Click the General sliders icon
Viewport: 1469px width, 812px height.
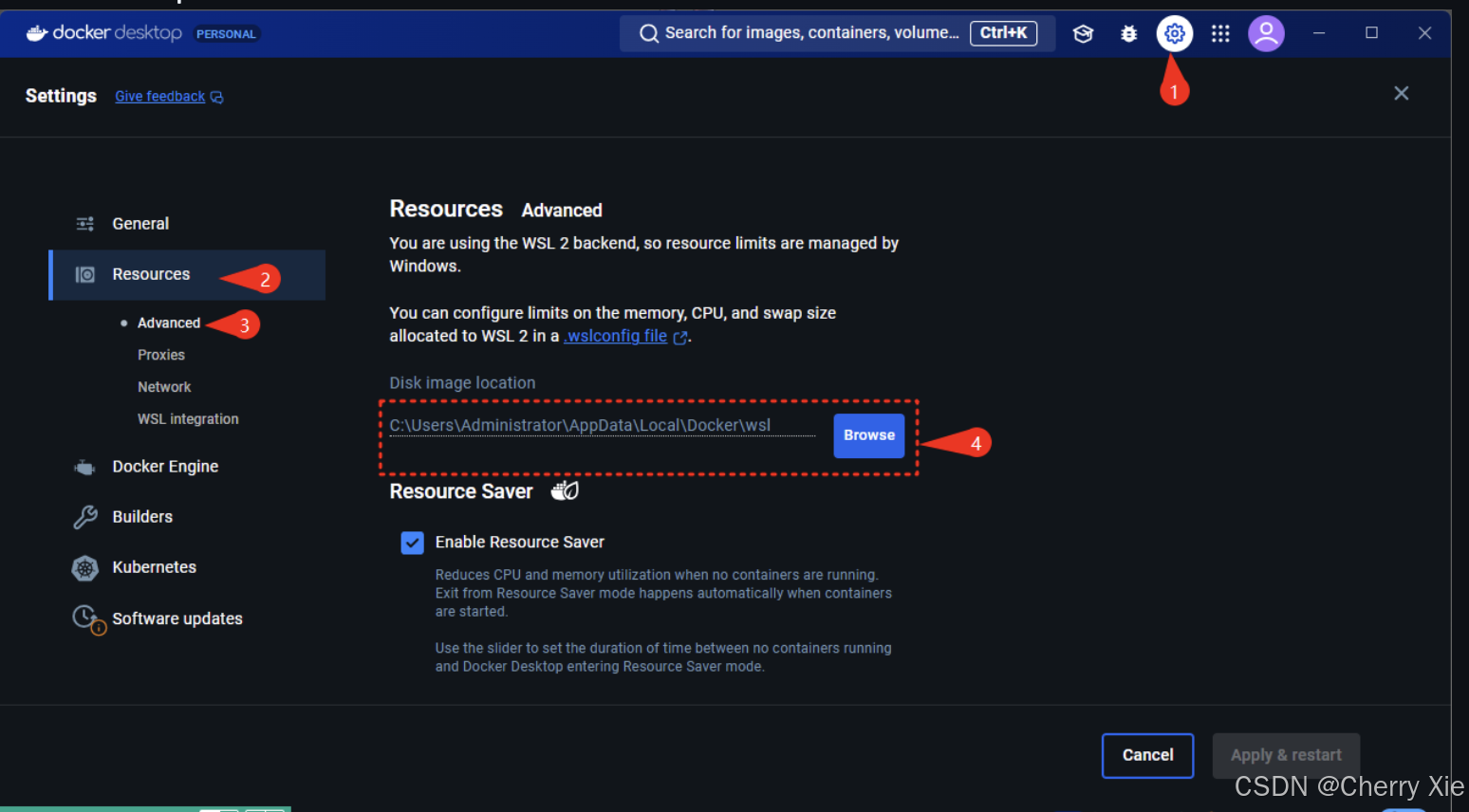point(85,224)
